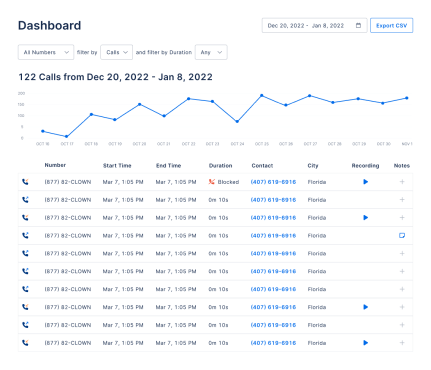Add a note to the fifth call row

click(402, 254)
